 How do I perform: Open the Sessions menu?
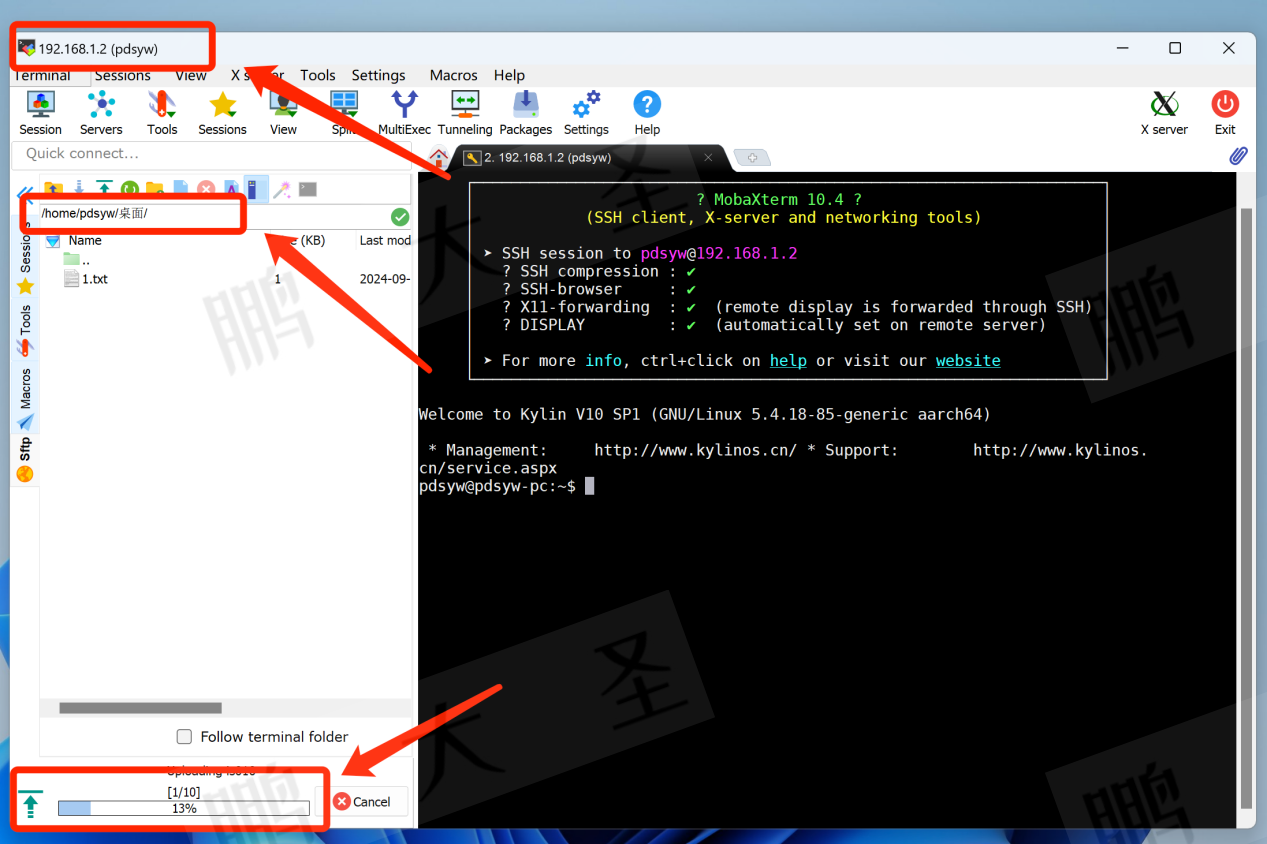[x=122, y=75]
